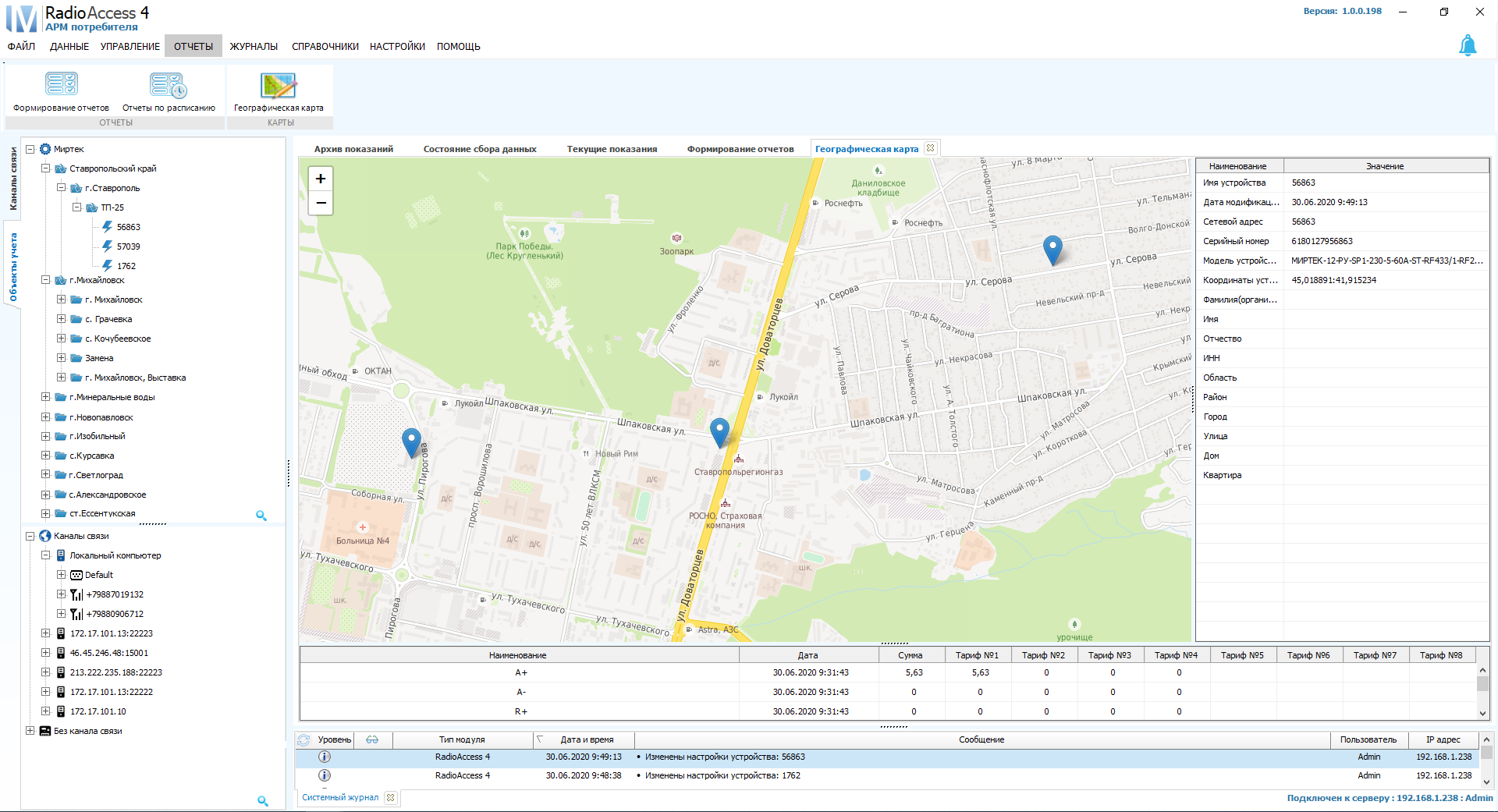Screen dimensions: 1498x812
Task: Select map pin on ул. Доваторцев
Action: (719, 432)
